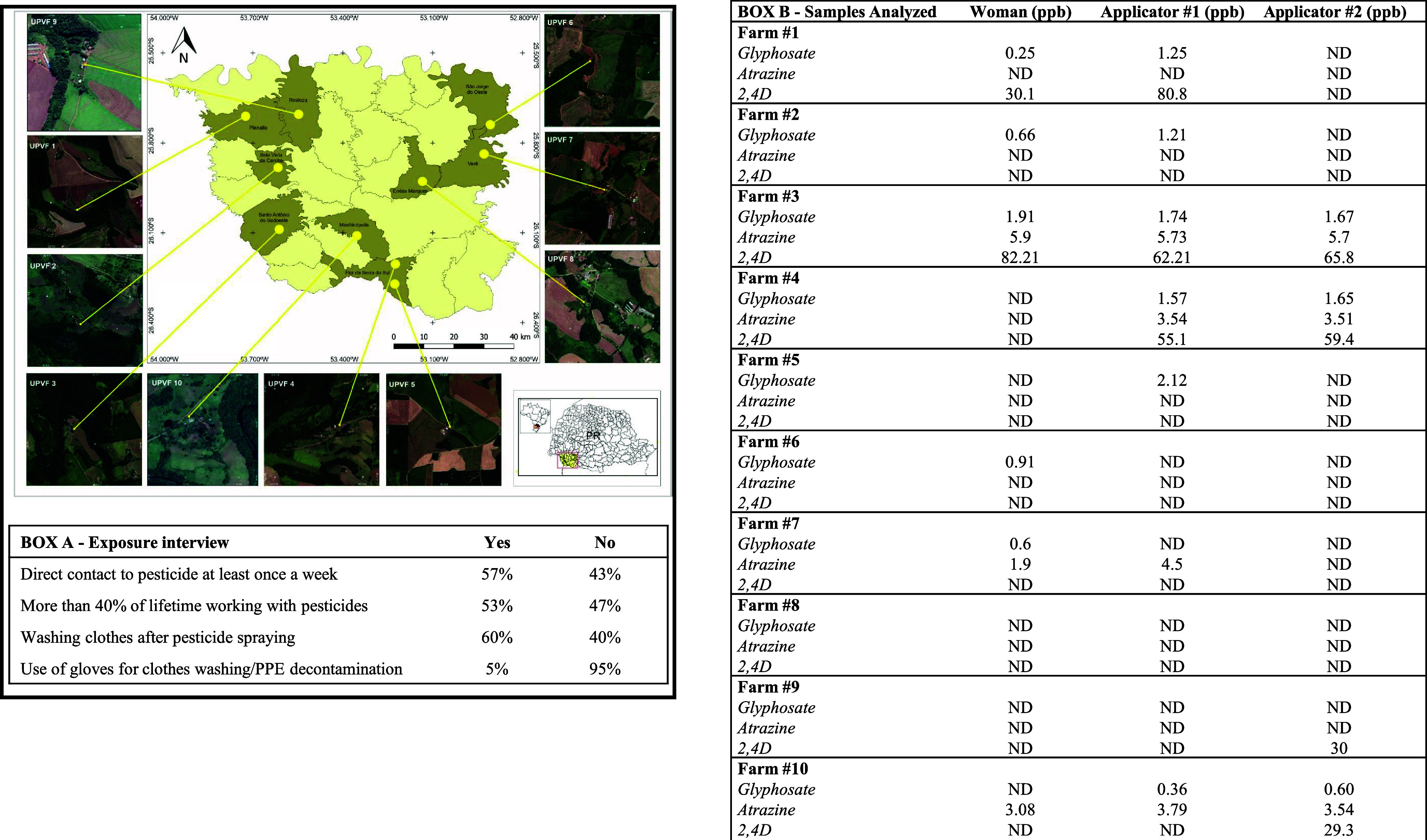Click the 'Farm #1' row heading

coord(768,33)
